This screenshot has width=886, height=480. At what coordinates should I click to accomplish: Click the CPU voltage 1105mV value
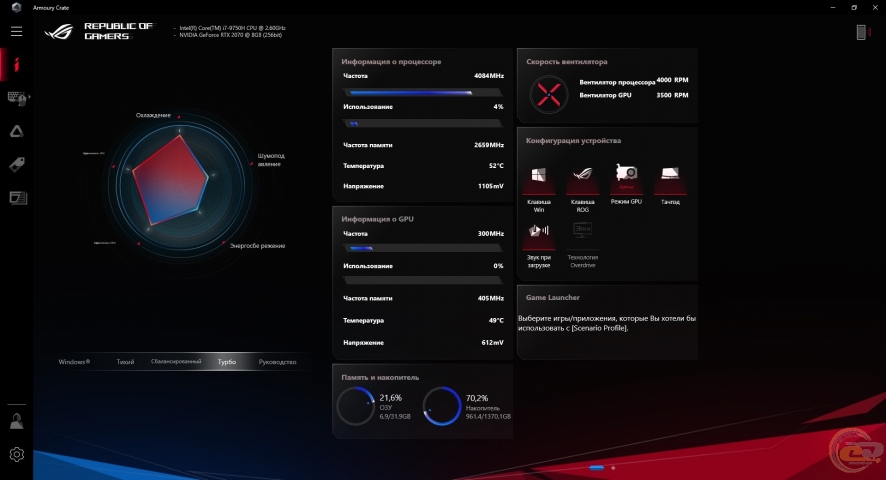(490, 186)
